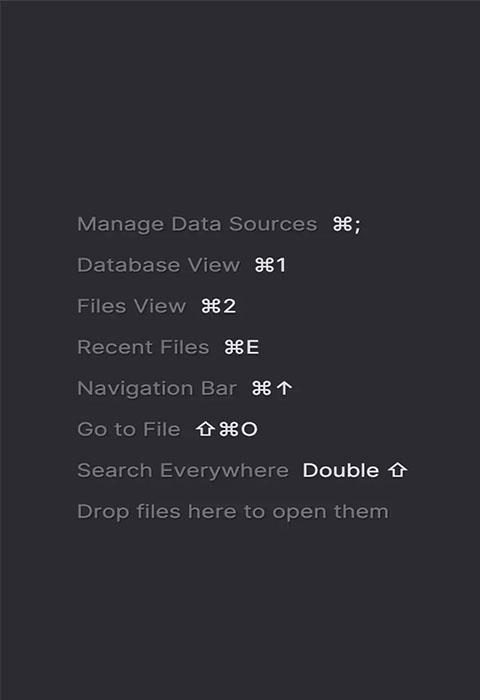Click the Search Everywhere hint label

coord(183,471)
